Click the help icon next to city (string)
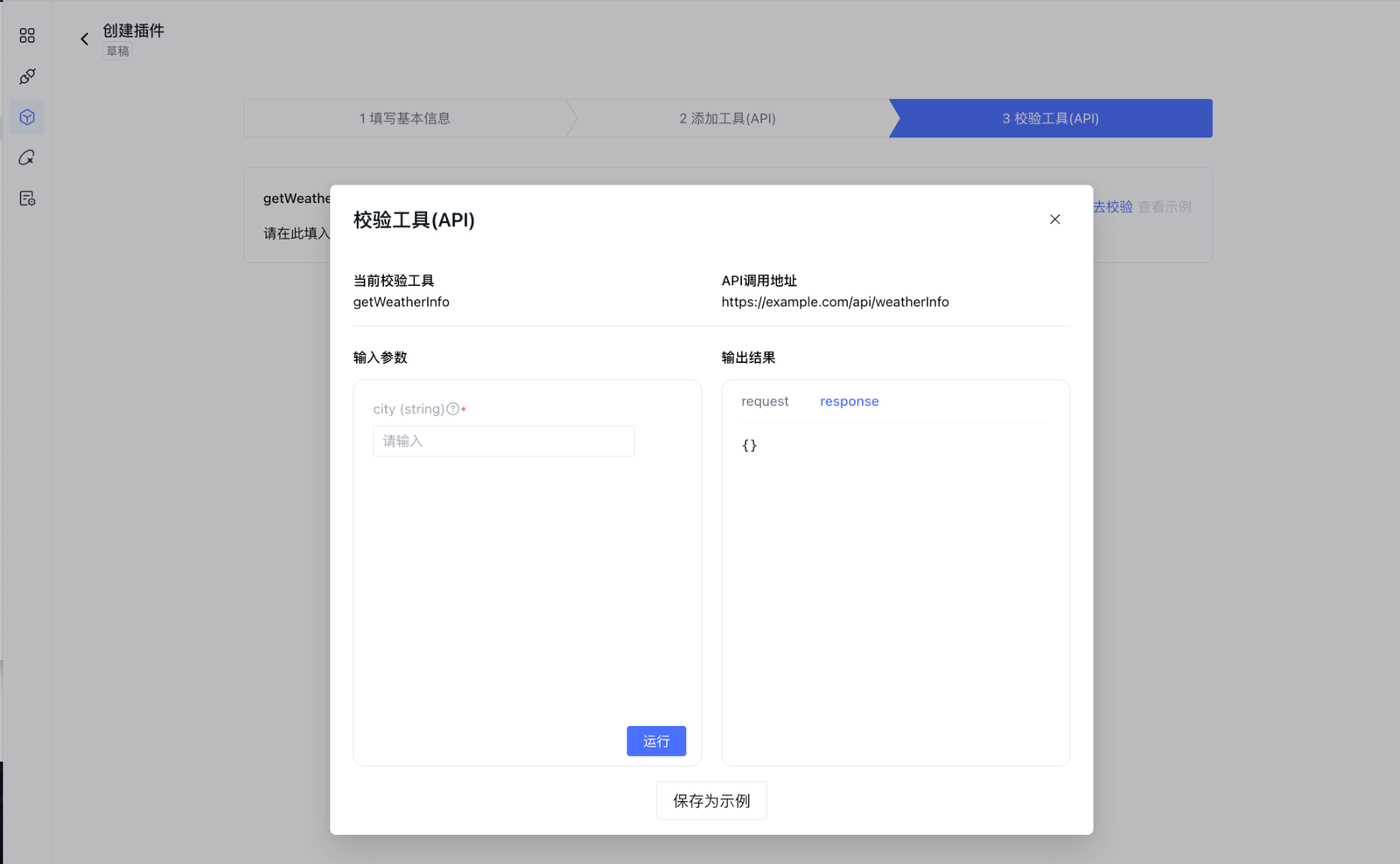1400x864 pixels. (452, 408)
